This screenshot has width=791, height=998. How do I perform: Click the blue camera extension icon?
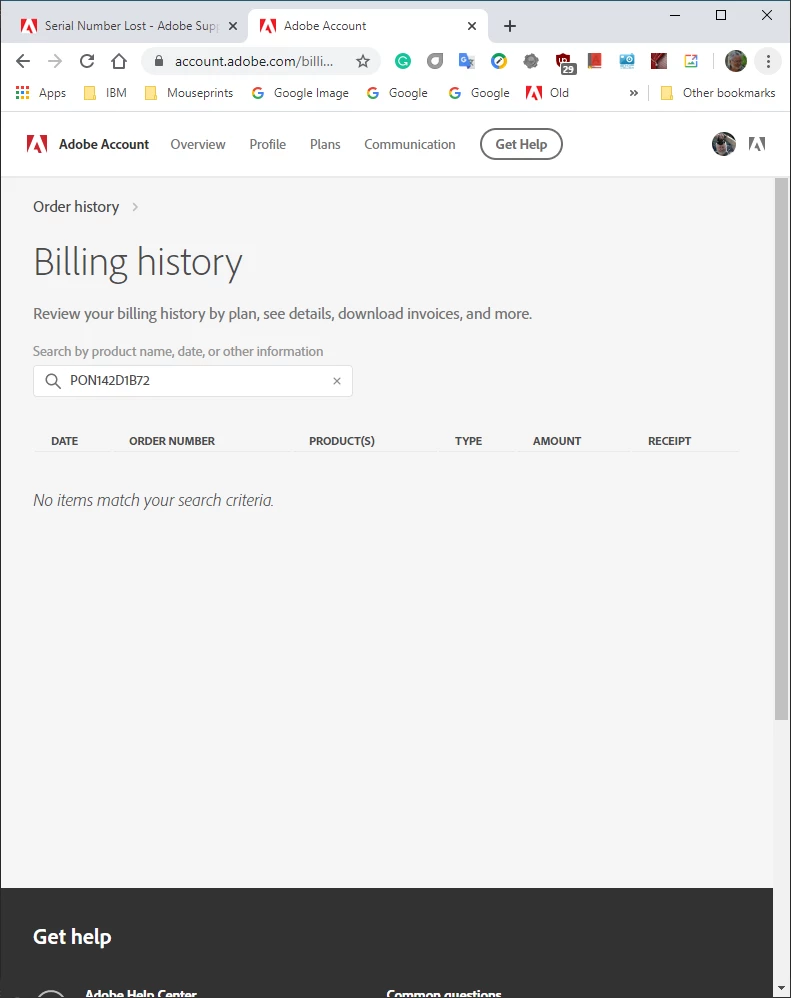coord(627,61)
